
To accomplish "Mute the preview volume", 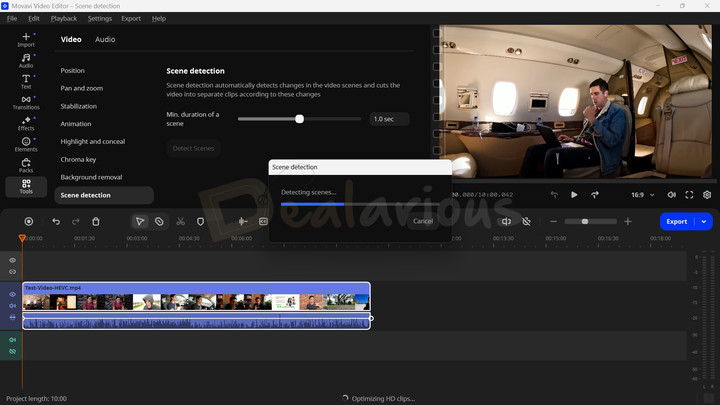I will 671,195.
